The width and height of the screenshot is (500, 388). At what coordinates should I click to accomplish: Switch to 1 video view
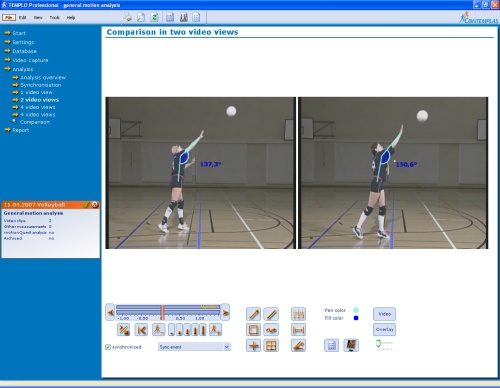(36, 92)
